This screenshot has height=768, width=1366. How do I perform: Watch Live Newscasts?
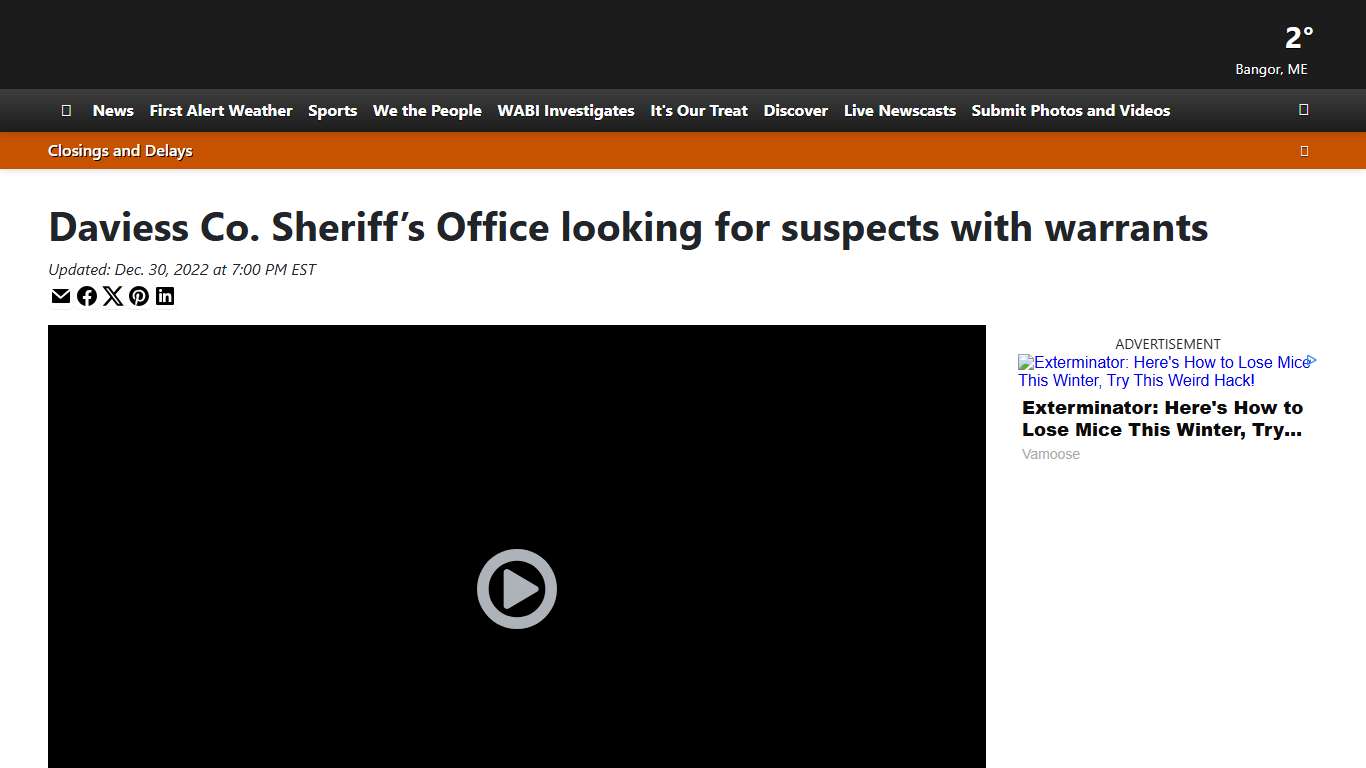899,110
